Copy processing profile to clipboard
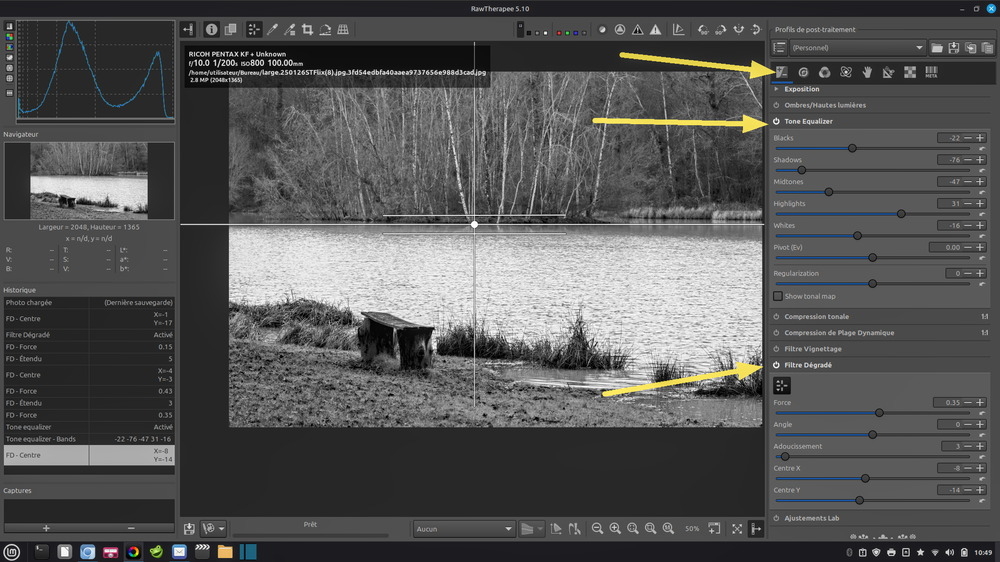The height and width of the screenshot is (562, 1000). point(971,48)
